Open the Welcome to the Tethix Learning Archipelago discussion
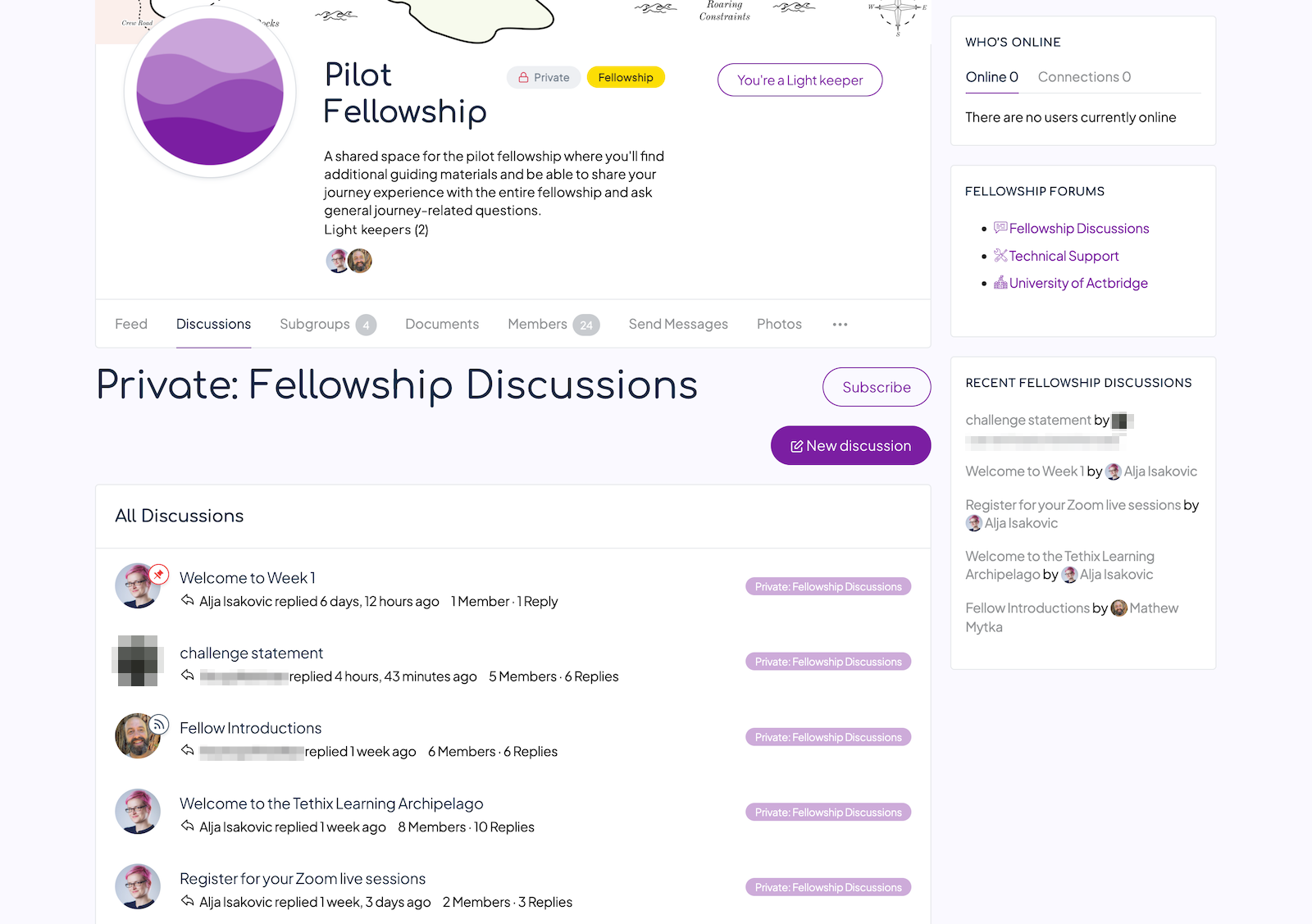This screenshot has width=1312, height=924. tap(331, 803)
